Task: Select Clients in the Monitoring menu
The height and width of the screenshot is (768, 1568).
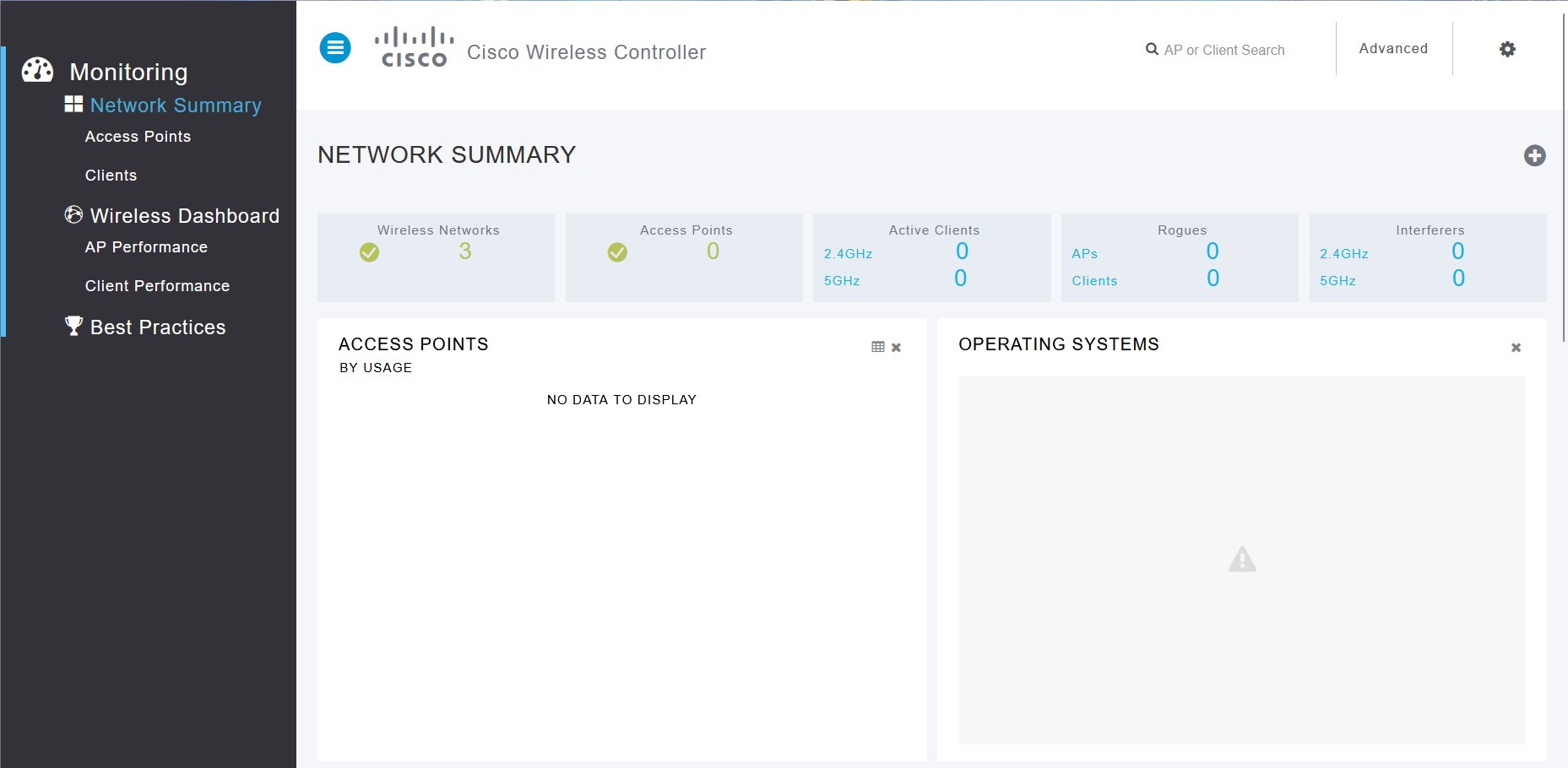Action: [x=111, y=176]
